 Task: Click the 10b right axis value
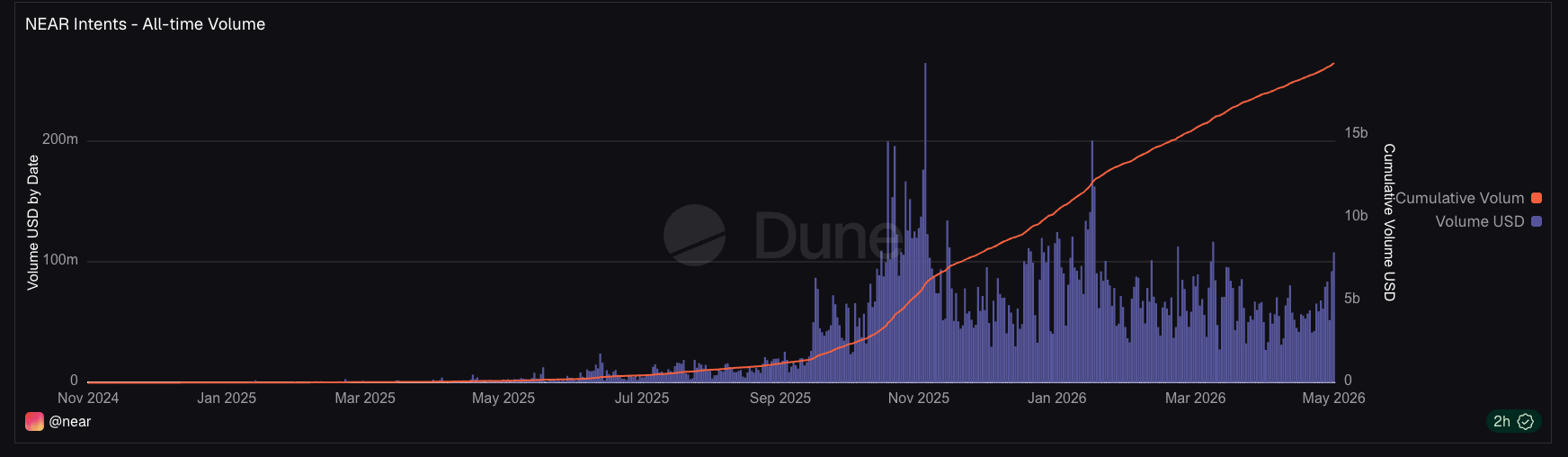tap(1356, 216)
